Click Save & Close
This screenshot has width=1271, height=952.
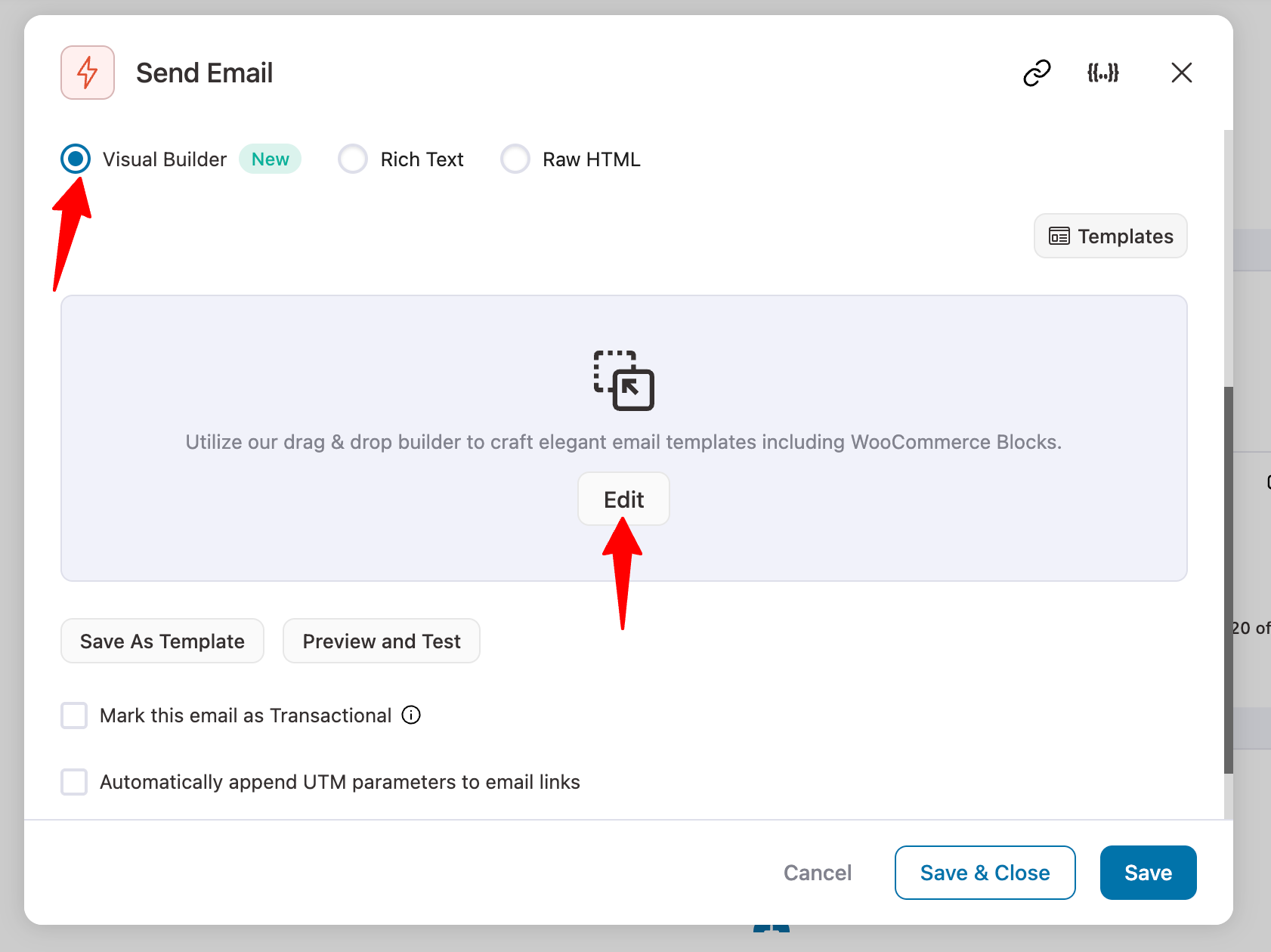[985, 873]
